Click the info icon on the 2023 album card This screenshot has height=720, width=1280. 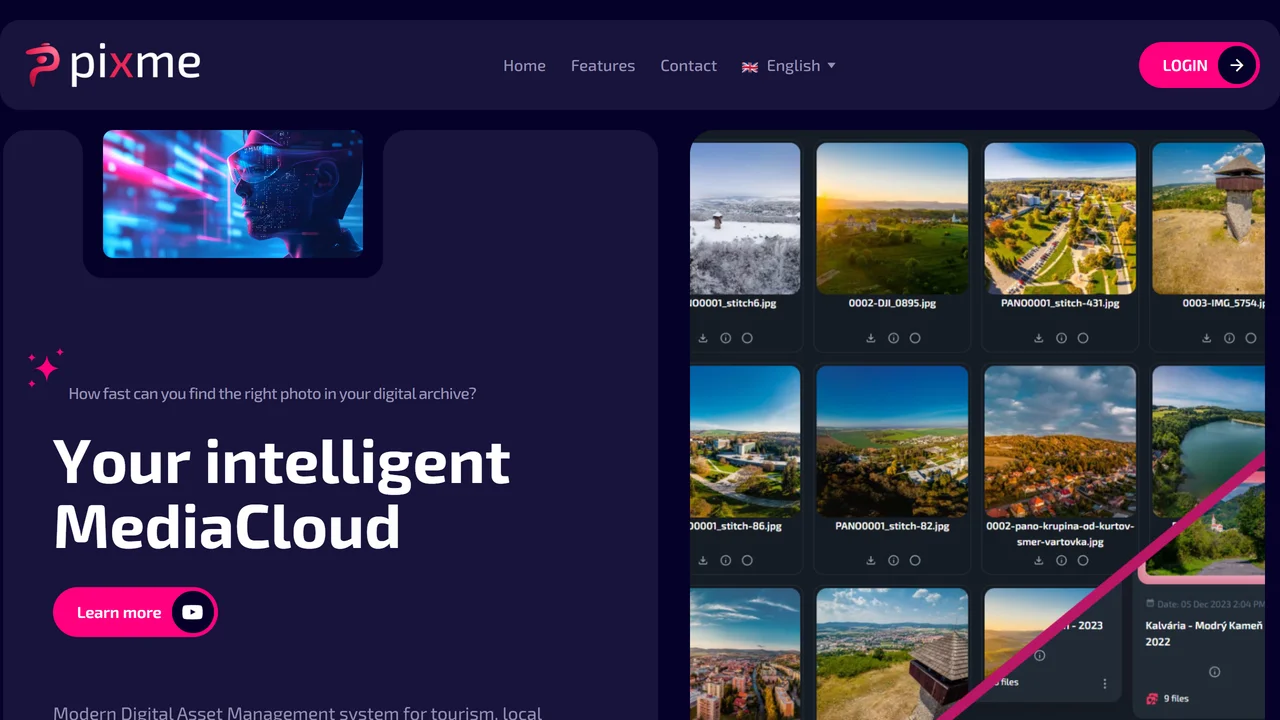click(x=1040, y=656)
